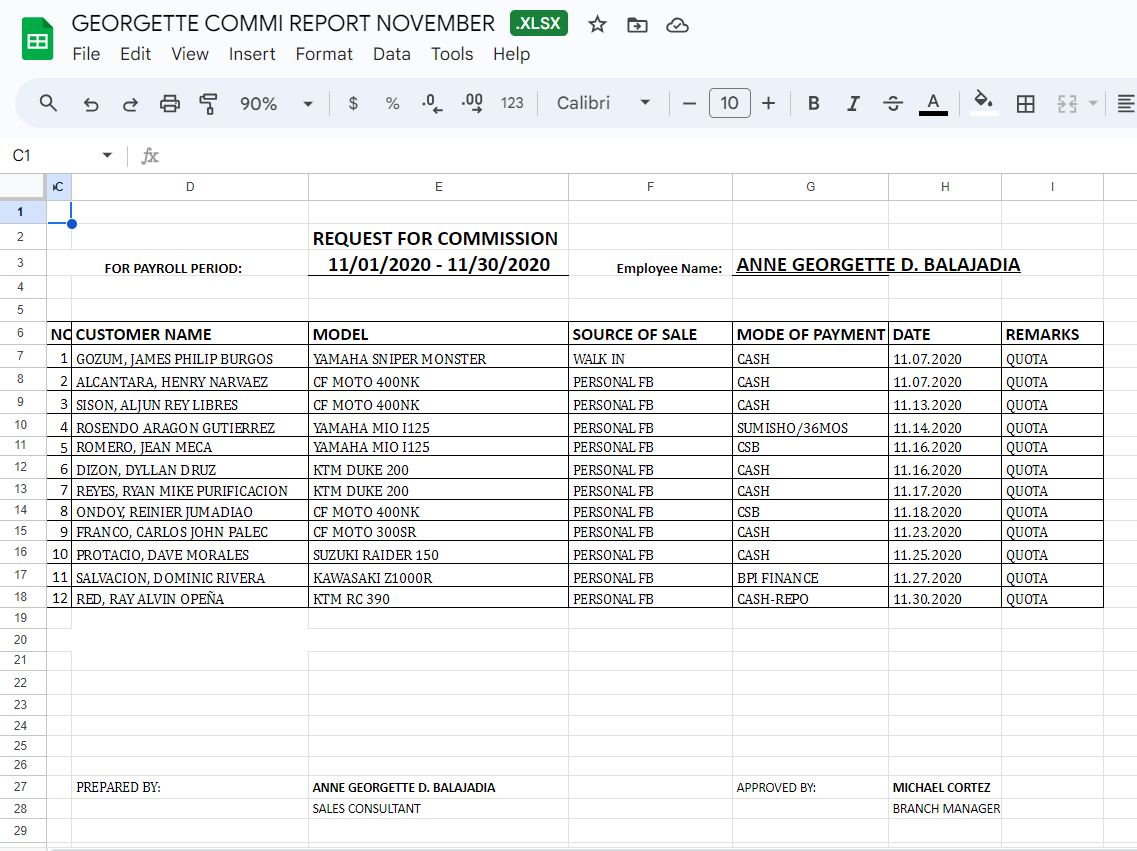Open the horizontal align tool

[1125, 104]
